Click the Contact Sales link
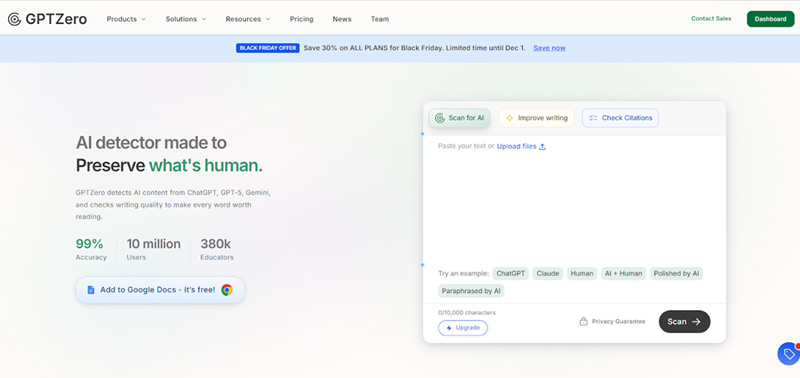Image resolution: width=800 pixels, height=378 pixels. (711, 19)
